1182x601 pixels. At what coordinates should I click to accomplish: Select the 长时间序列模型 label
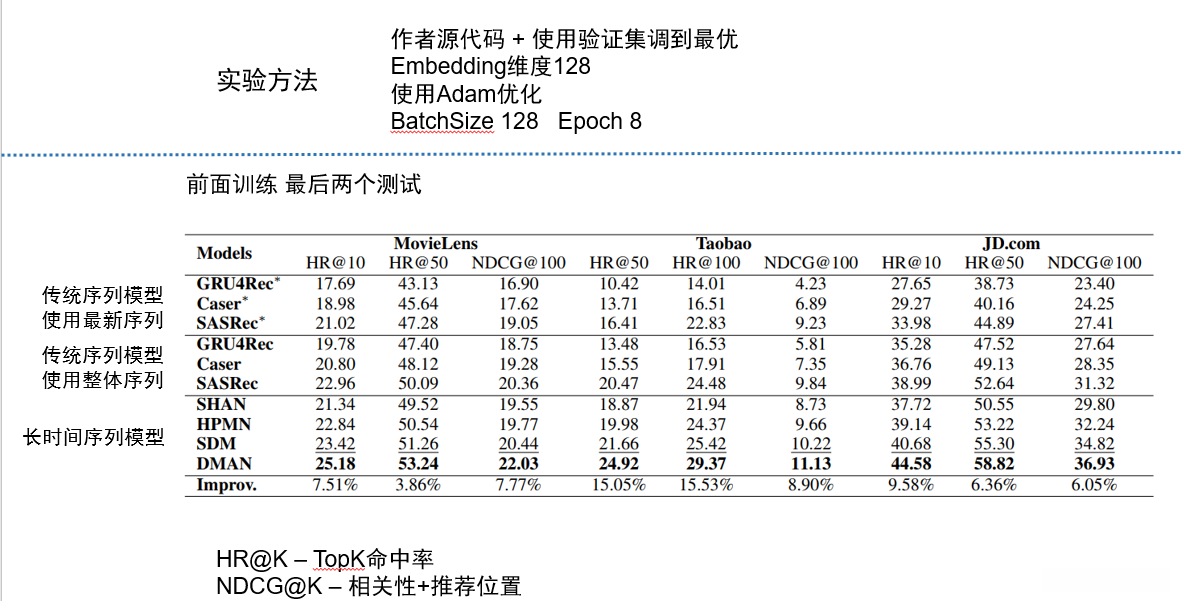click(94, 437)
